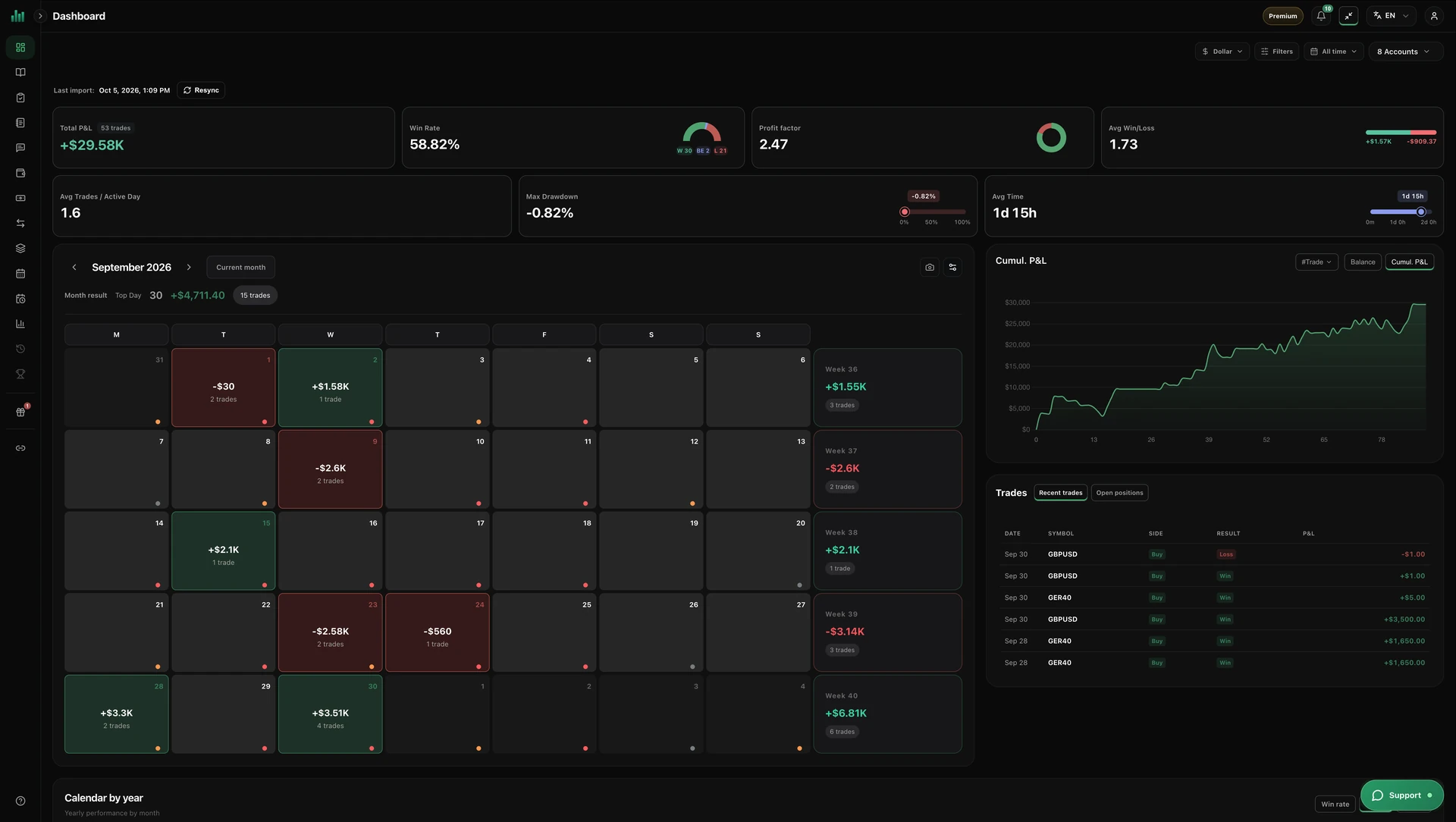The height and width of the screenshot is (822, 1456).
Task: Click the banknote icon in sidebar
Action: click(x=20, y=198)
